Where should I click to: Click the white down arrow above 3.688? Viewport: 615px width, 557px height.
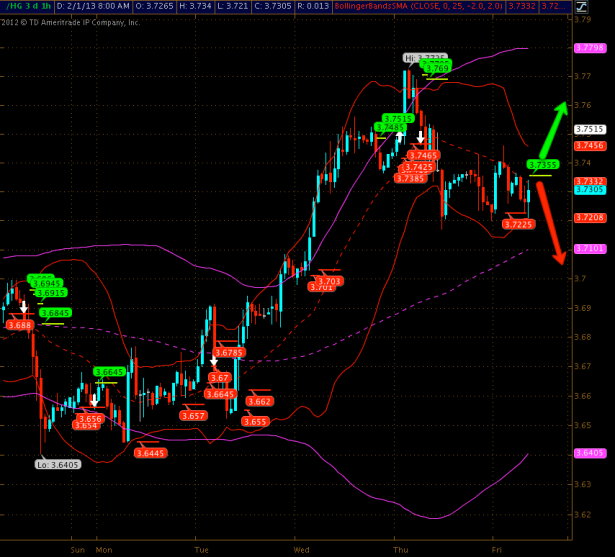pyautogui.click(x=23, y=308)
